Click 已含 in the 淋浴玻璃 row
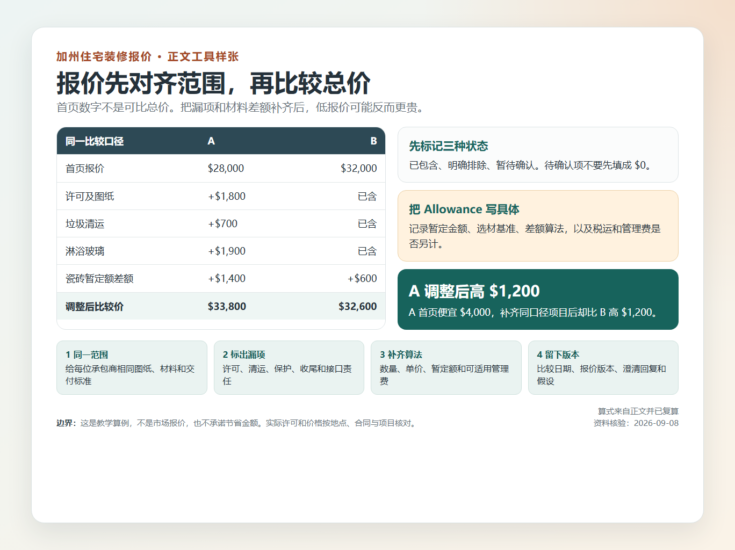Image resolution: width=735 pixels, height=550 pixels. 367,251
